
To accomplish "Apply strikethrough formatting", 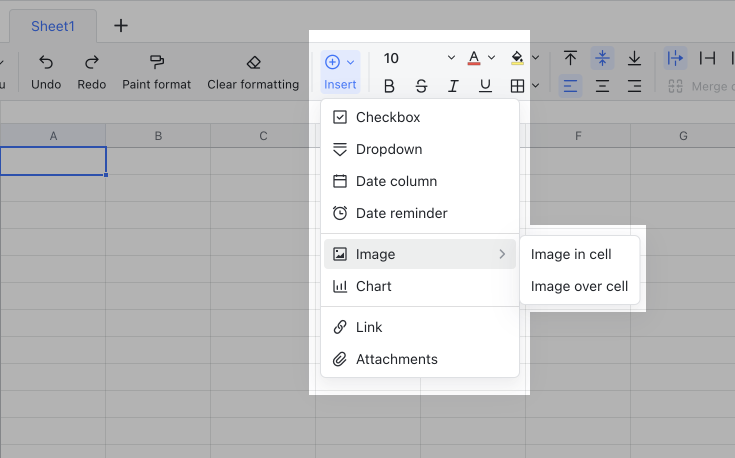I will [421, 86].
